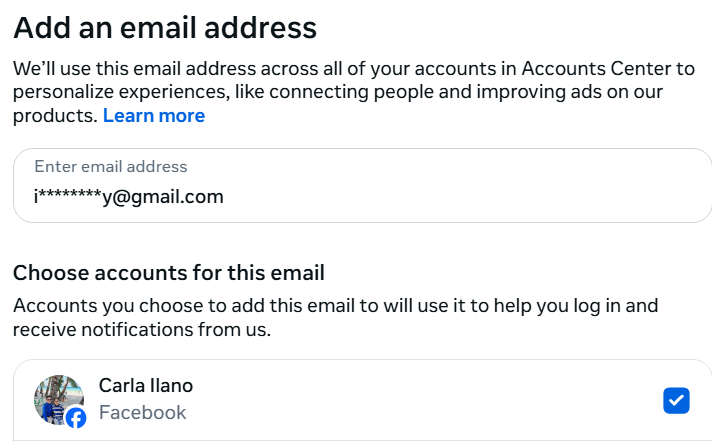Click empty space in the Carla Ilano row

tap(420, 400)
